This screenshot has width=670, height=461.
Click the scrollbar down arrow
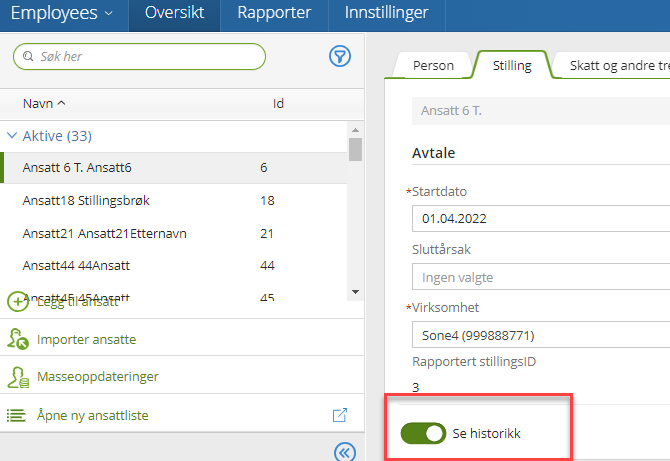tap(355, 292)
